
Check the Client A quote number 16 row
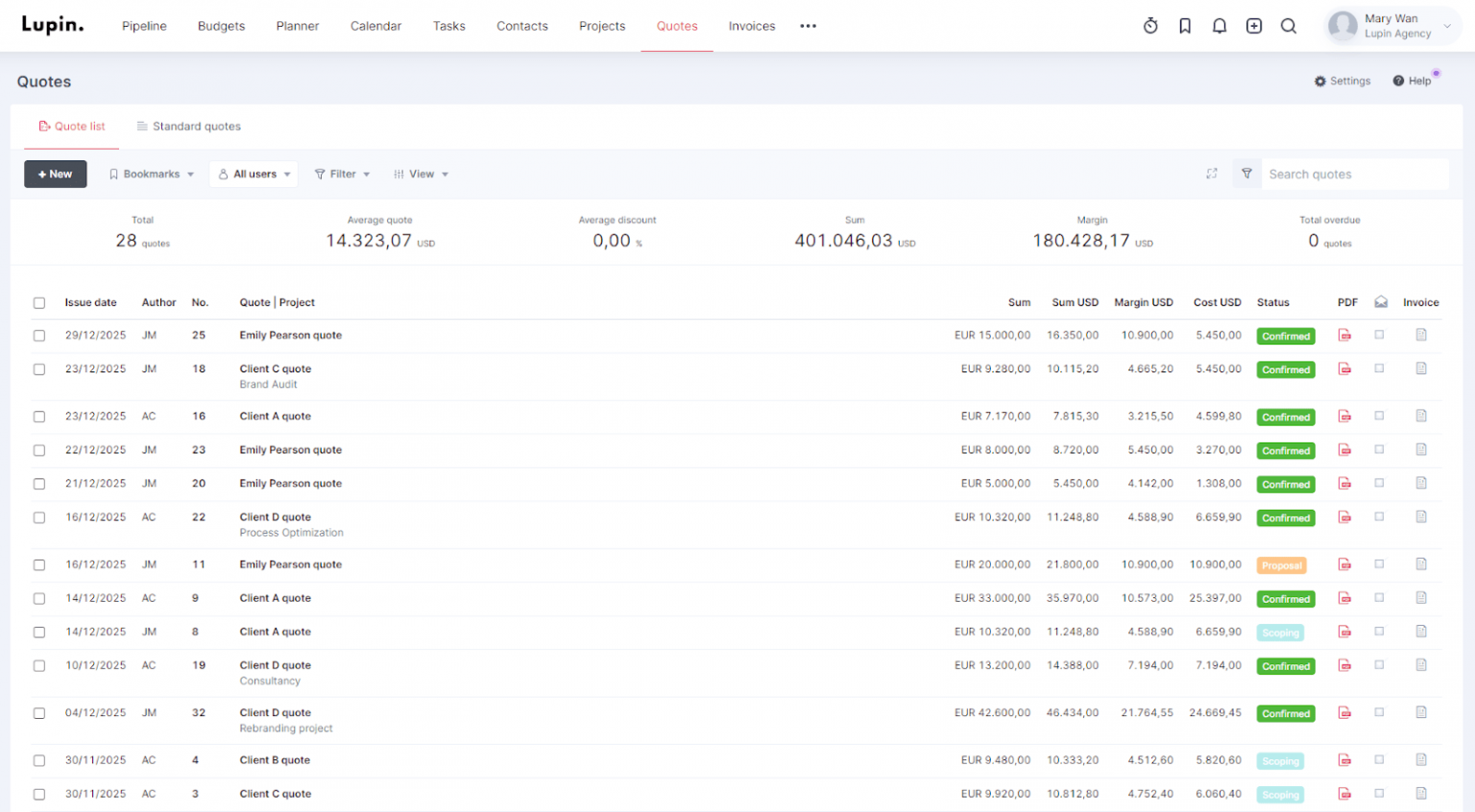(x=39, y=417)
